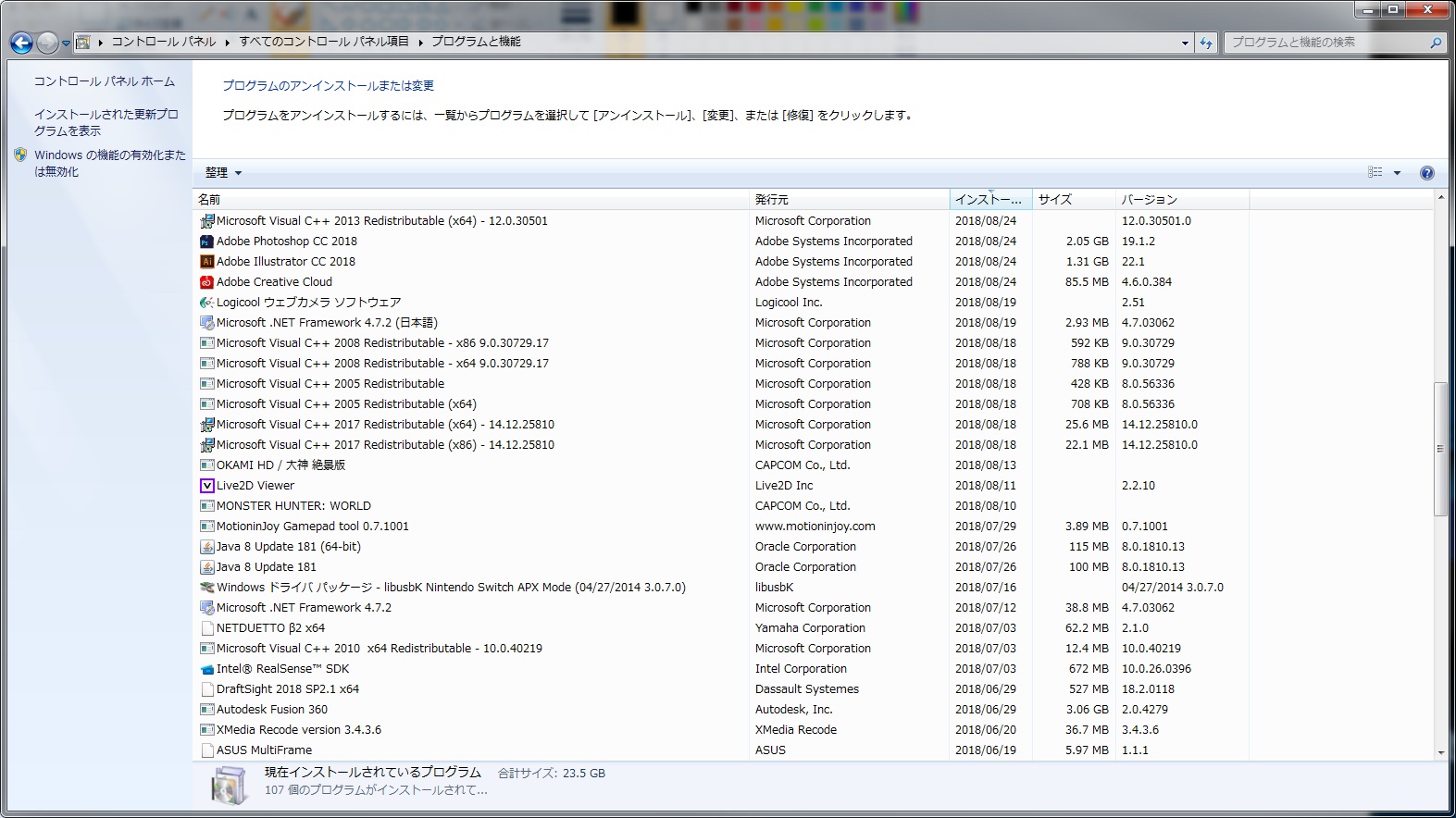
Task: Click the refresh button beside address bar
Action: (x=1205, y=43)
